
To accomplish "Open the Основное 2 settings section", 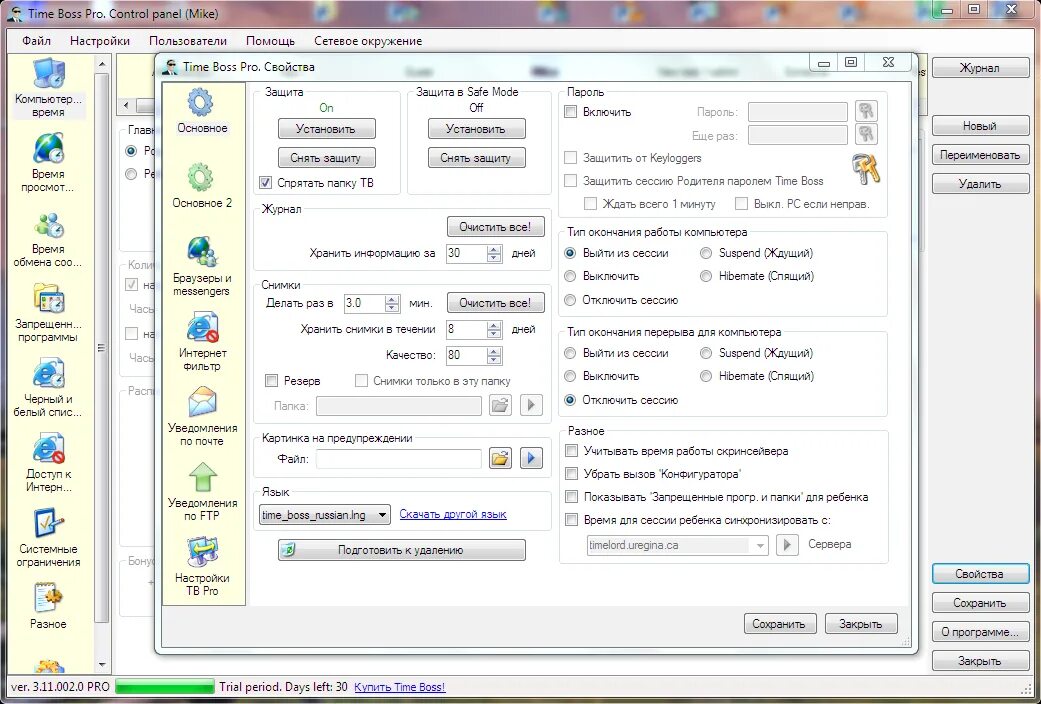I will 202,187.
